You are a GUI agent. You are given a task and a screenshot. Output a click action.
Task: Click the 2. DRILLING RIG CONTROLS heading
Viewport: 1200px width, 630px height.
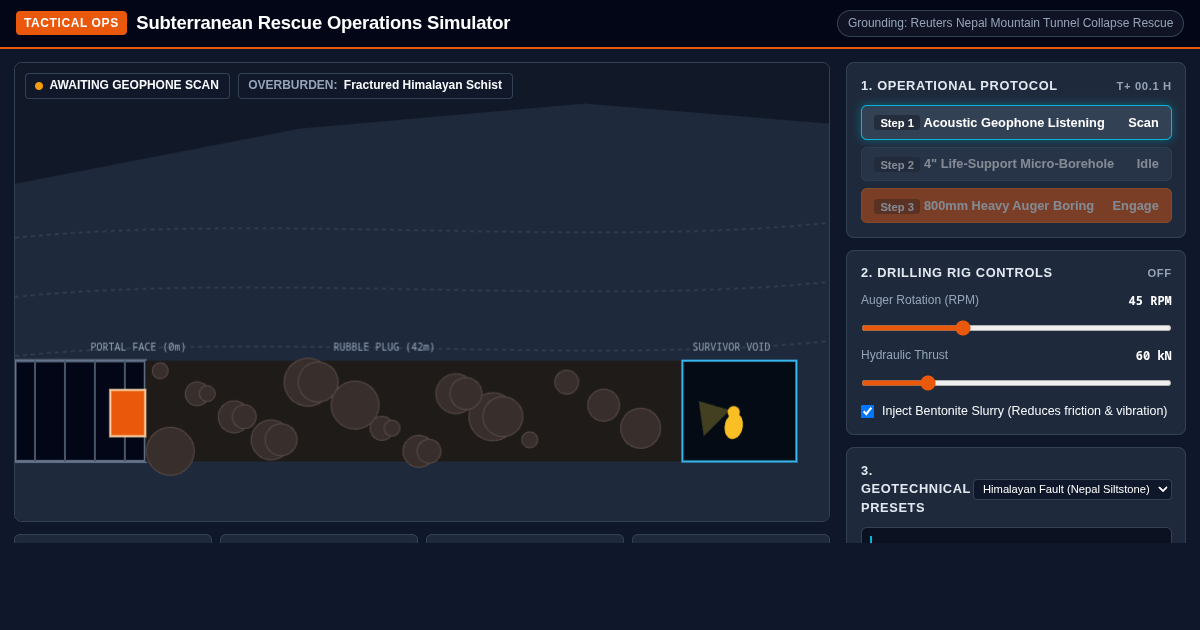957,273
